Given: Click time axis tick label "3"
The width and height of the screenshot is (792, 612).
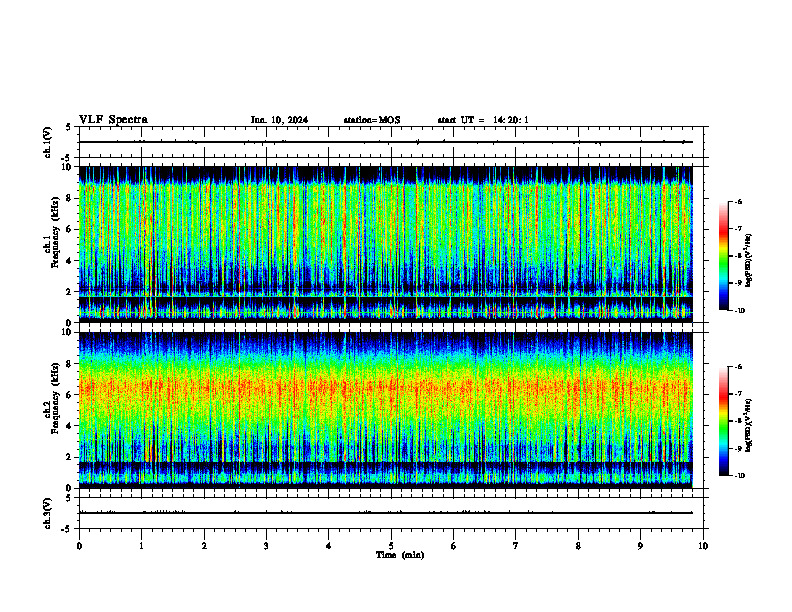Looking at the screenshot, I should point(266,546).
